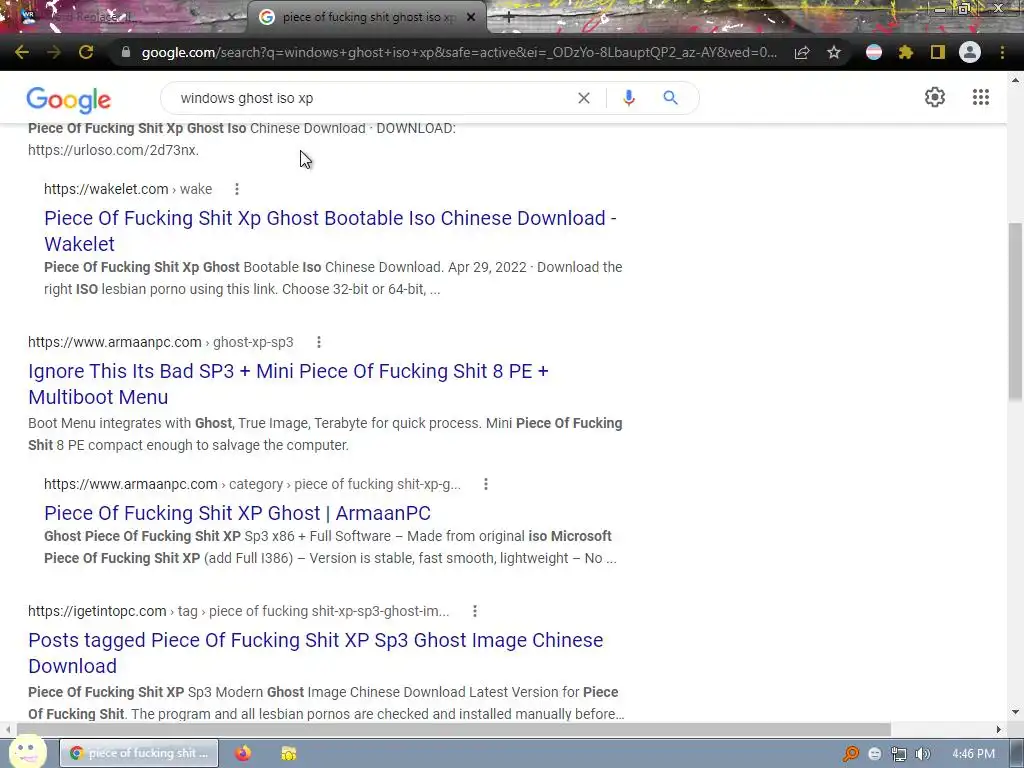Click the horizontal scroll left arrow
Image resolution: width=1024 pixels, height=768 pixels.
7,729
